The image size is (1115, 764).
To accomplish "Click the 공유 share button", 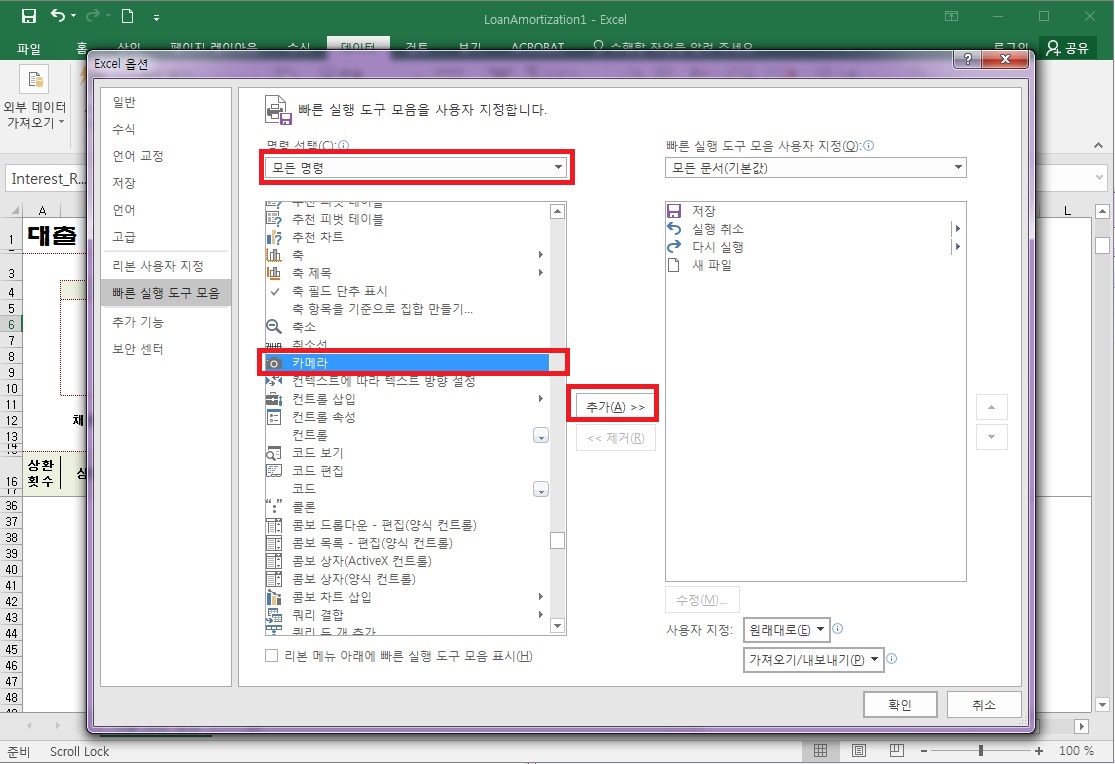I will pyautogui.click(x=1067, y=48).
